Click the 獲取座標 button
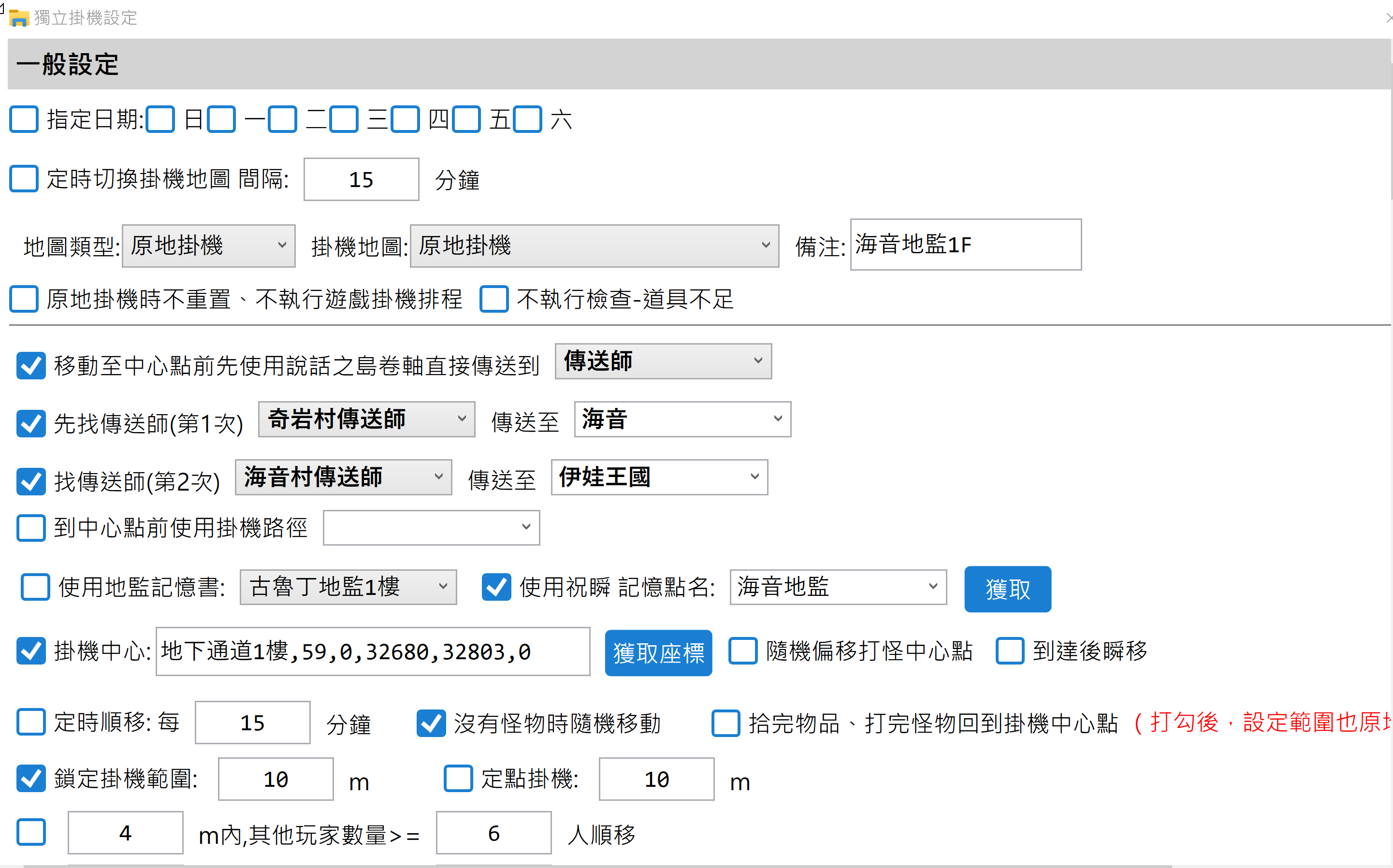This screenshot has width=1393, height=868. tap(658, 653)
